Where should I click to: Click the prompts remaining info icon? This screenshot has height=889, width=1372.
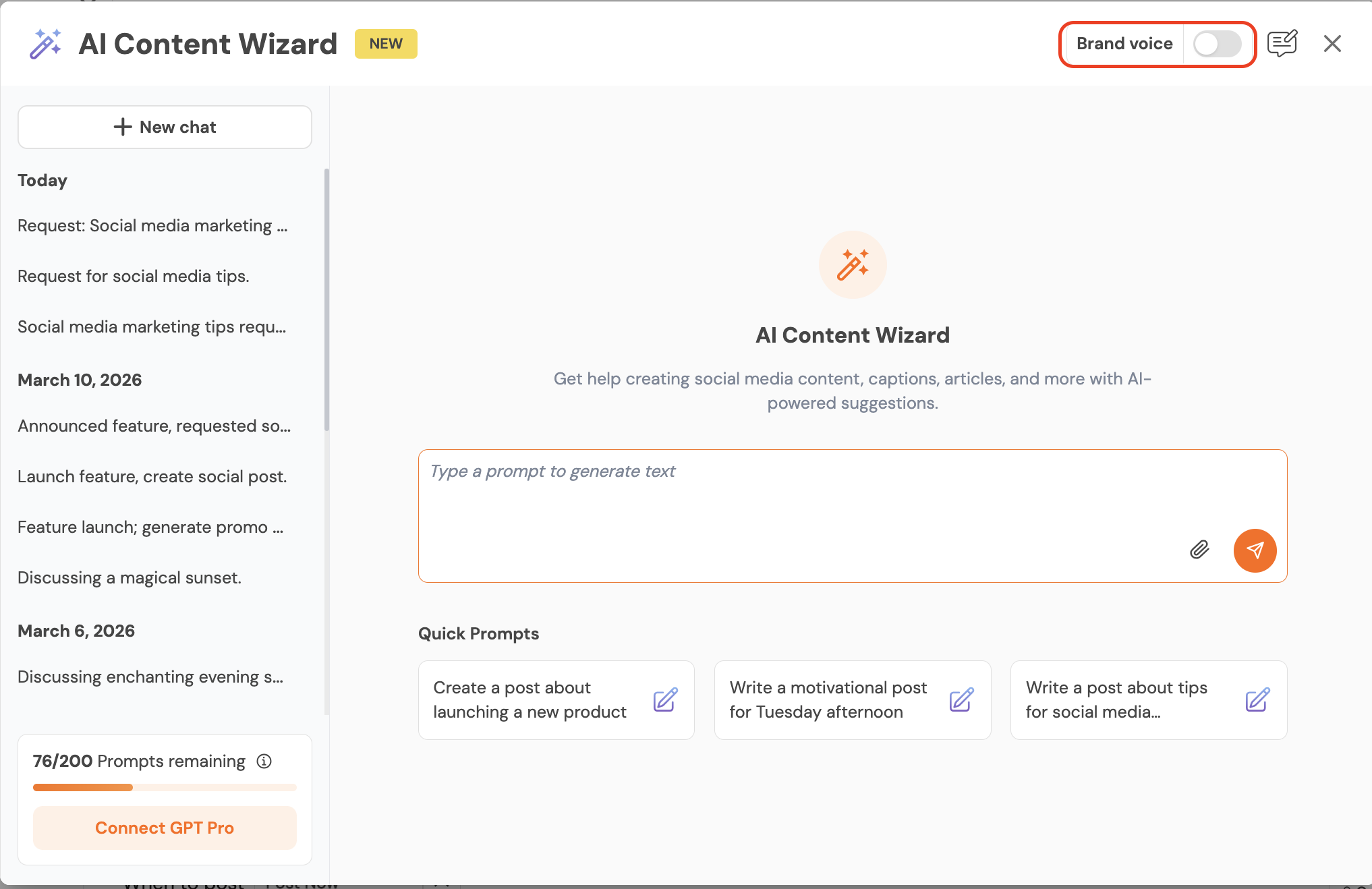tap(264, 762)
